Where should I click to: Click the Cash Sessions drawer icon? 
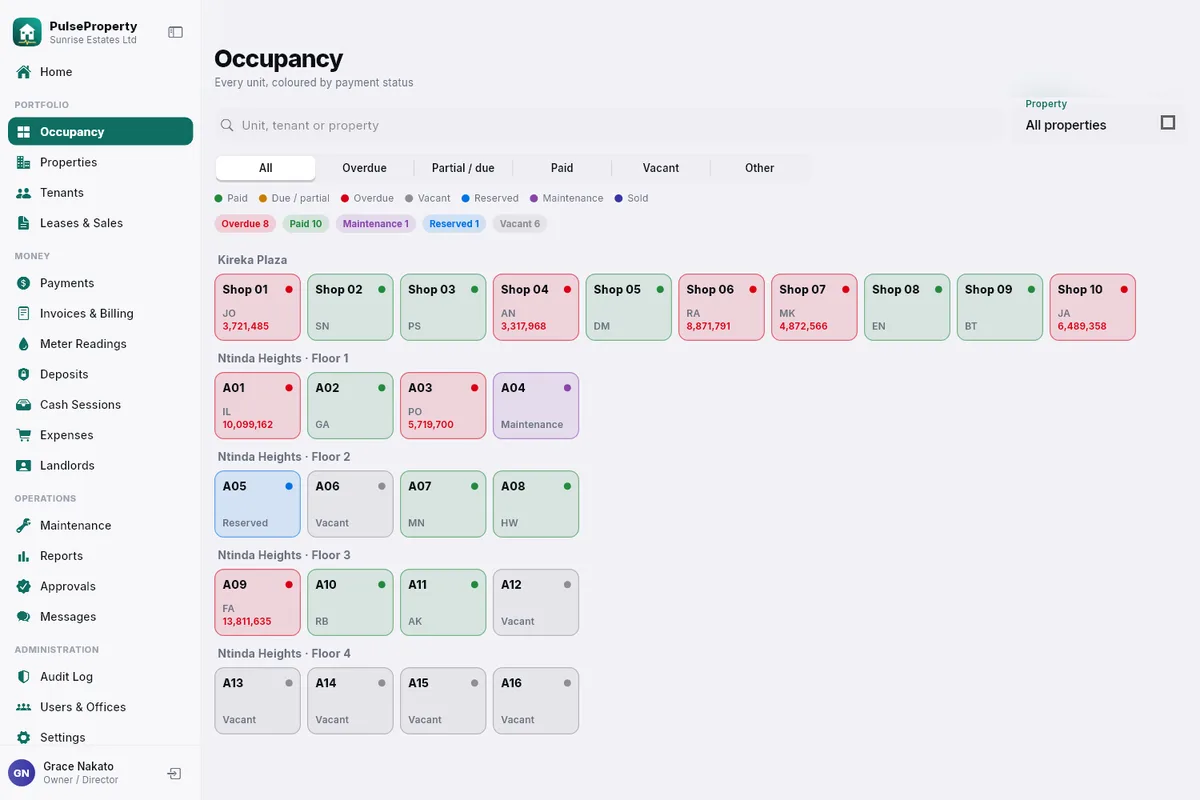pos(23,405)
